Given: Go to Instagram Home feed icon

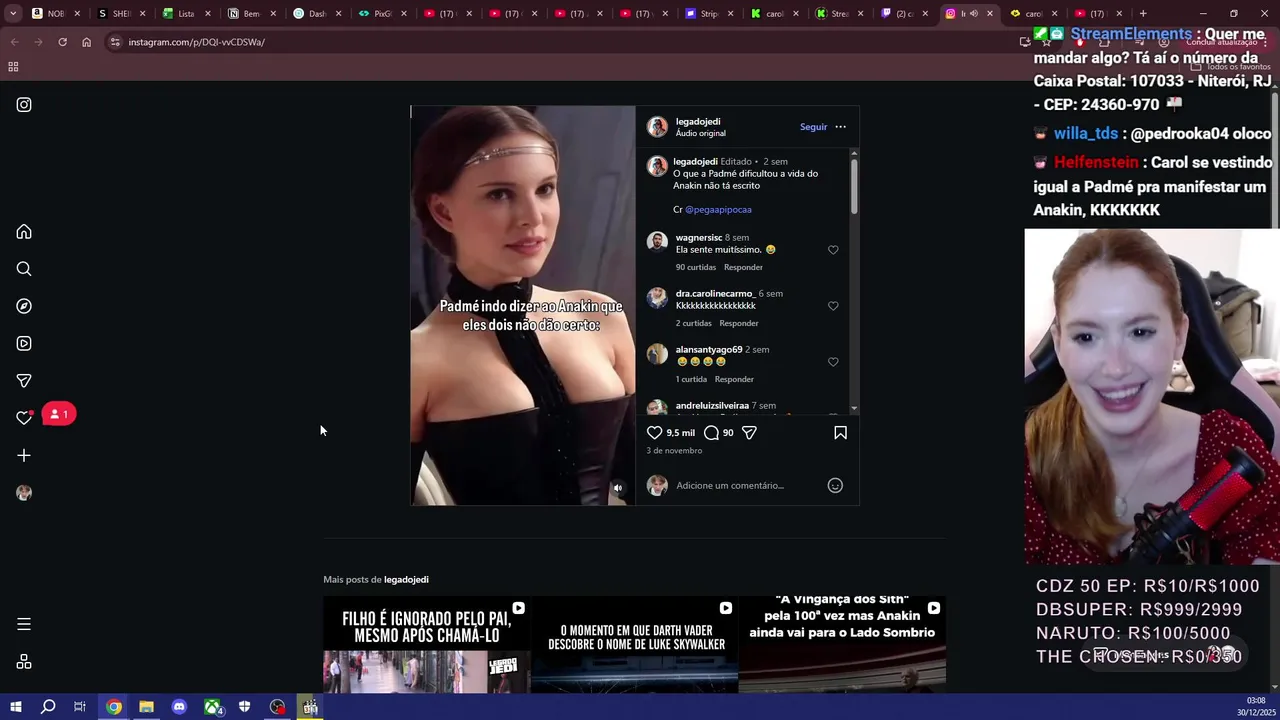Looking at the screenshot, I should click(x=24, y=232).
